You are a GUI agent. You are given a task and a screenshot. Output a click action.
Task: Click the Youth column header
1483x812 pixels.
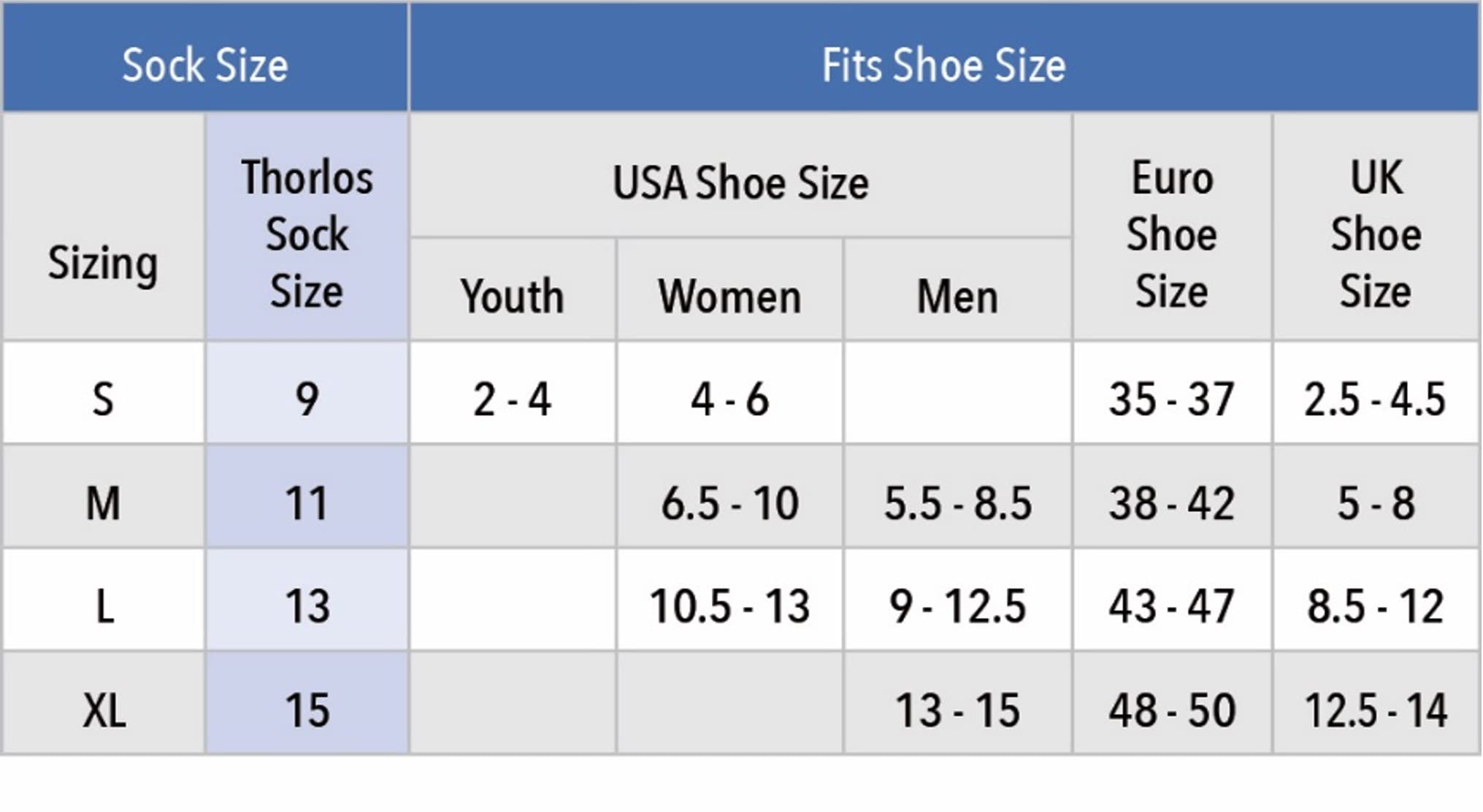pyautogui.click(x=512, y=296)
